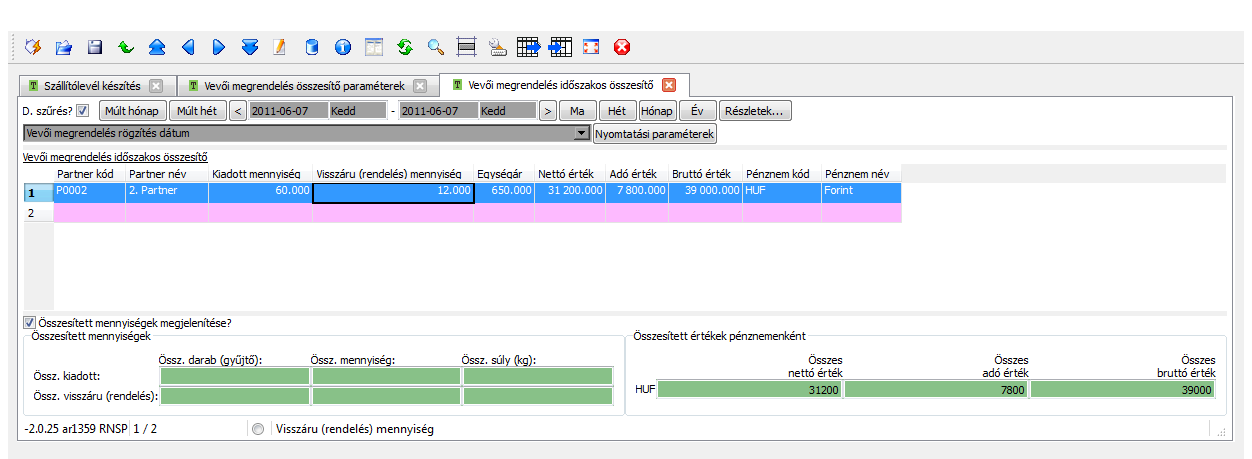Go to next record with right arrow
The width and height of the screenshot is (1252, 459).
click(x=219, y=46)
